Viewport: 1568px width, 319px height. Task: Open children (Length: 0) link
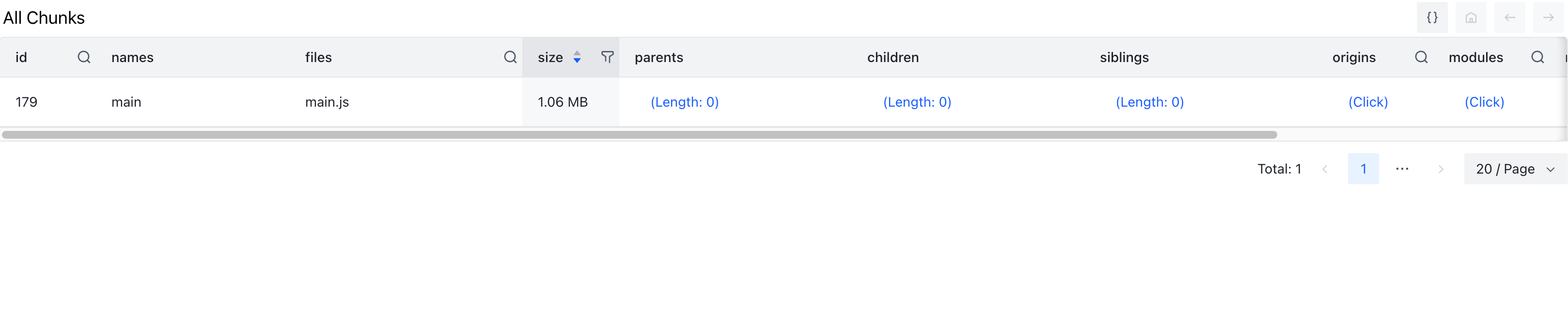click(x=917, y=102)
